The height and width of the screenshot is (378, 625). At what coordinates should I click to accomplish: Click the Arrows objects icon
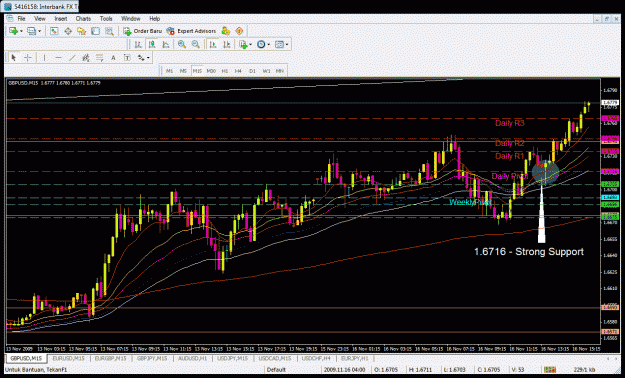pyautogui.click(x=141, y=58)
